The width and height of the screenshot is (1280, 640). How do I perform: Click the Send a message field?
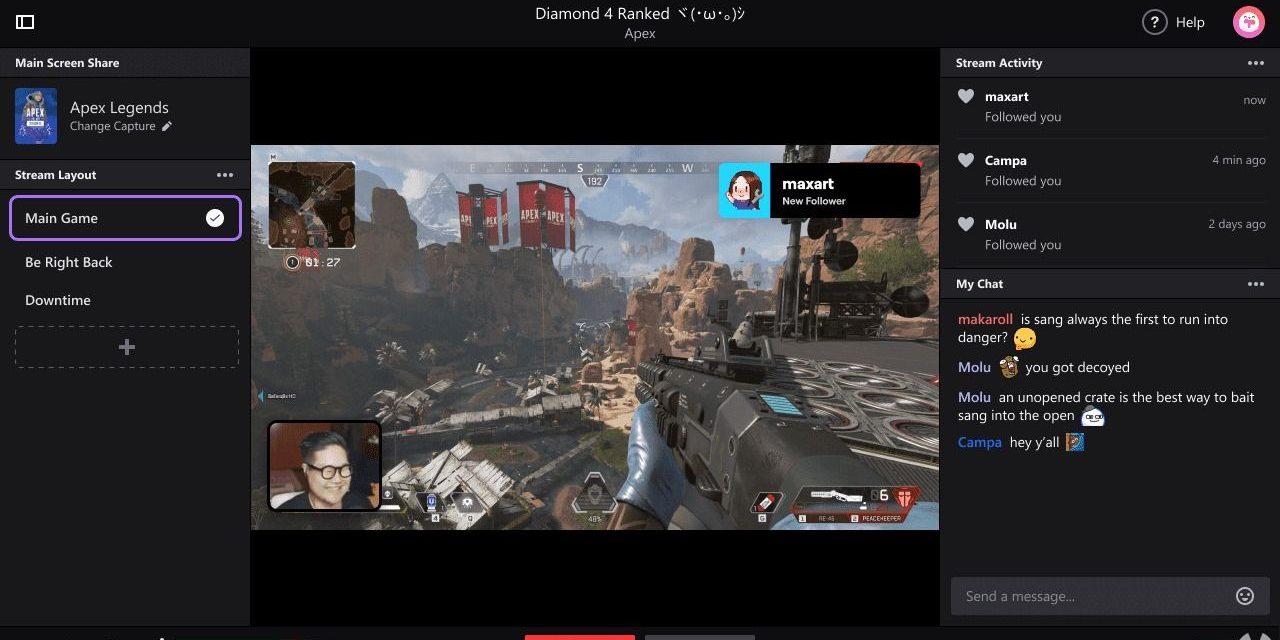pyautogui.click(x=1090, y=596)
